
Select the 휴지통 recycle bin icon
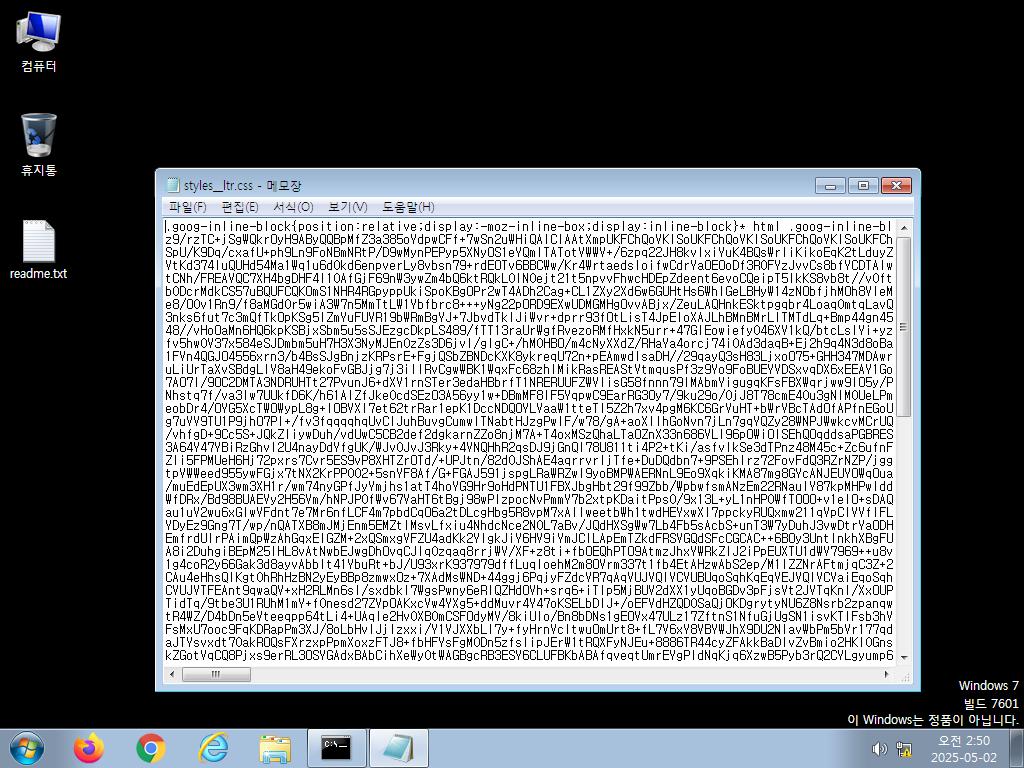[39, 145]
